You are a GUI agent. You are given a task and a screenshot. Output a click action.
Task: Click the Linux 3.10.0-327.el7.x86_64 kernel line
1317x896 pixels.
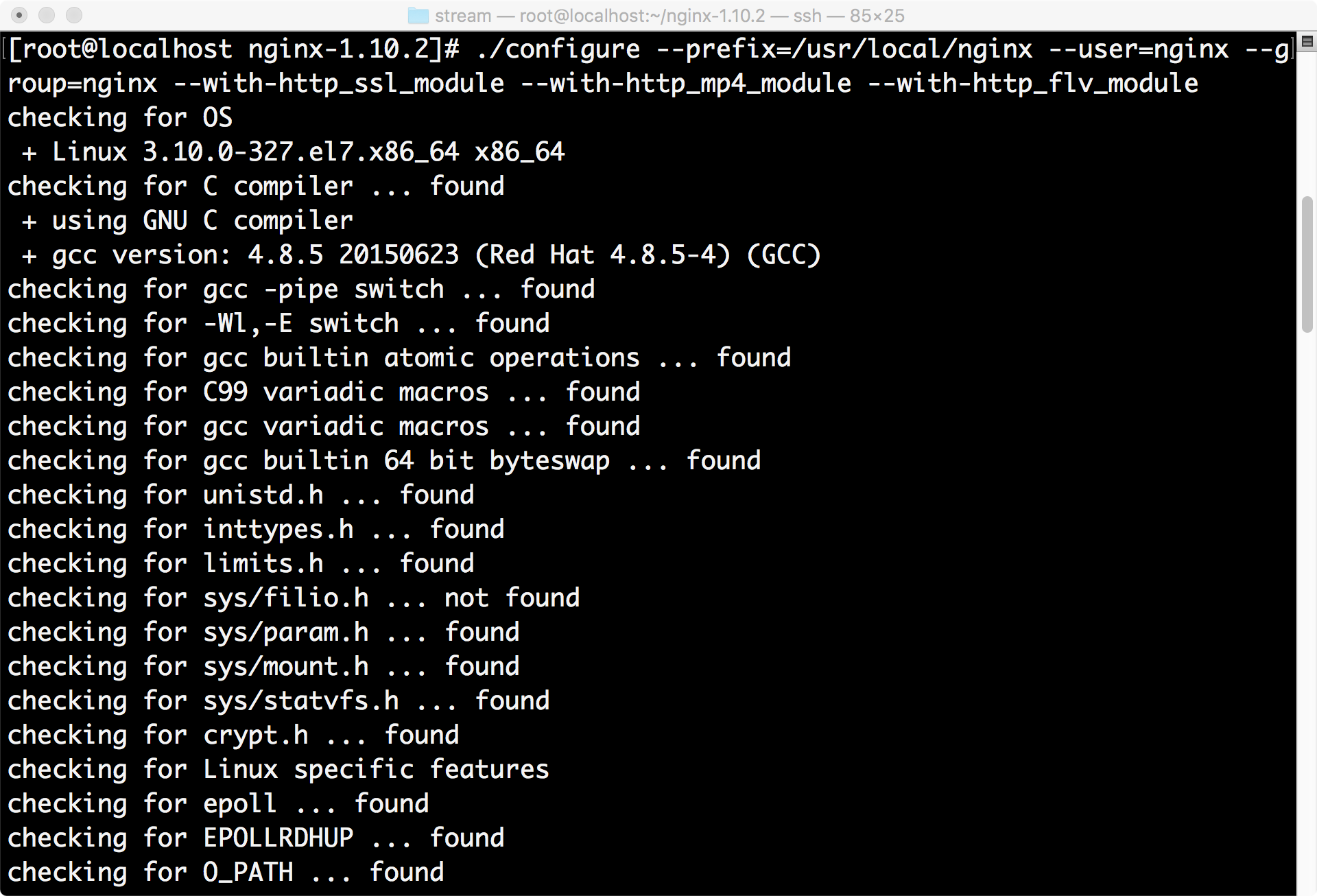click(x=294, y=152)
